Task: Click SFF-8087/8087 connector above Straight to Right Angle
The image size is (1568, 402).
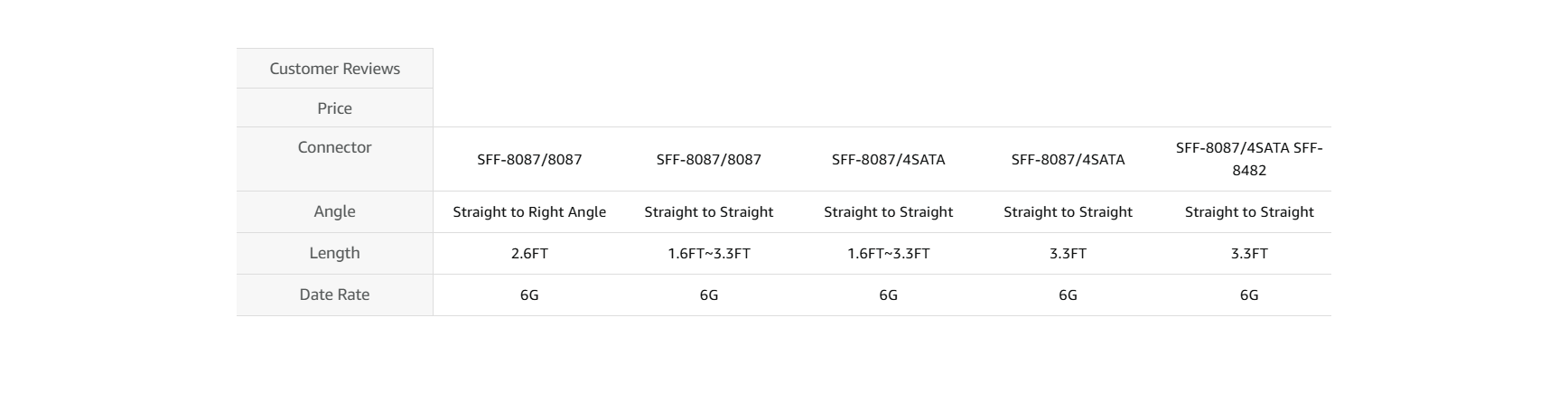Action: click(x=529, y=160)
